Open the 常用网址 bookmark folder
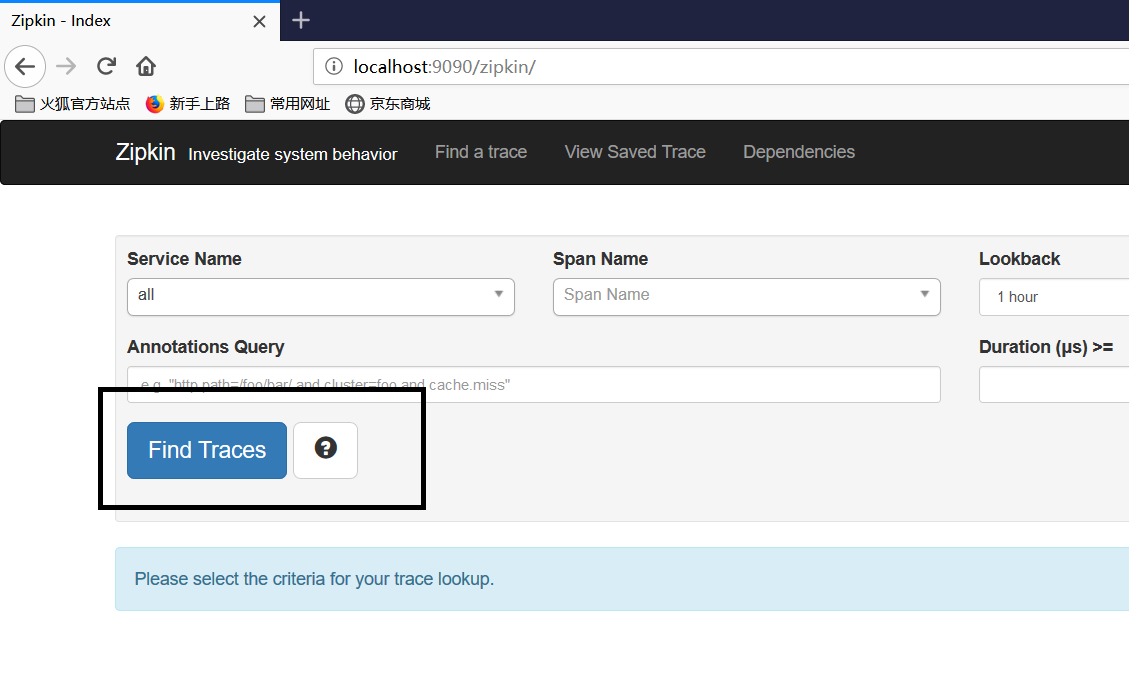The image size is (1129, 675). pos(287,104)
